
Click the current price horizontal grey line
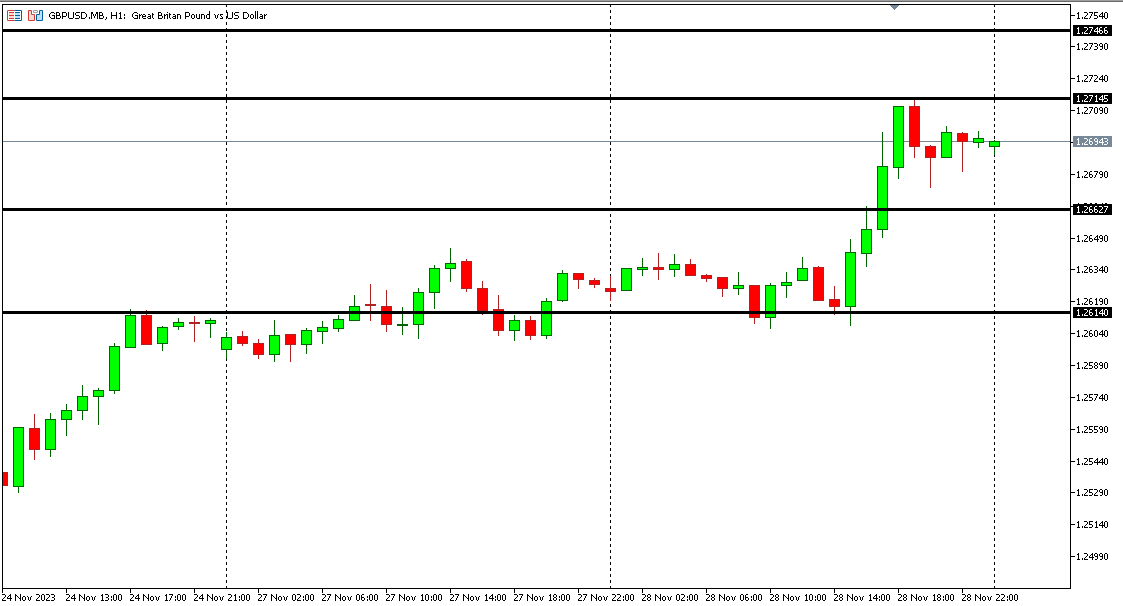536,142
